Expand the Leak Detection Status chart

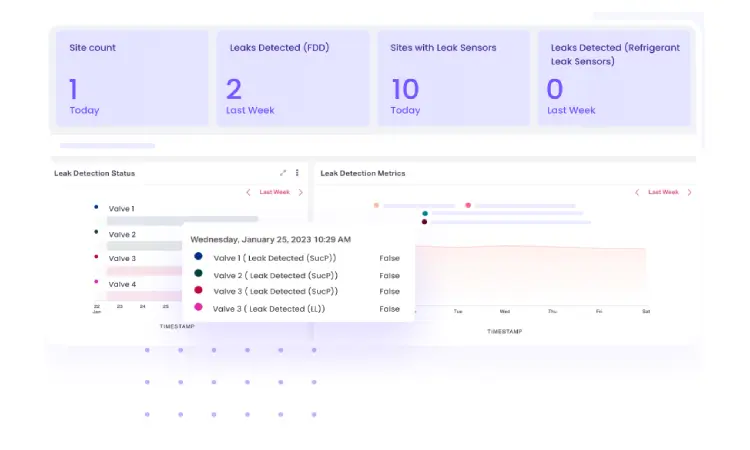(x=283, y=173)
